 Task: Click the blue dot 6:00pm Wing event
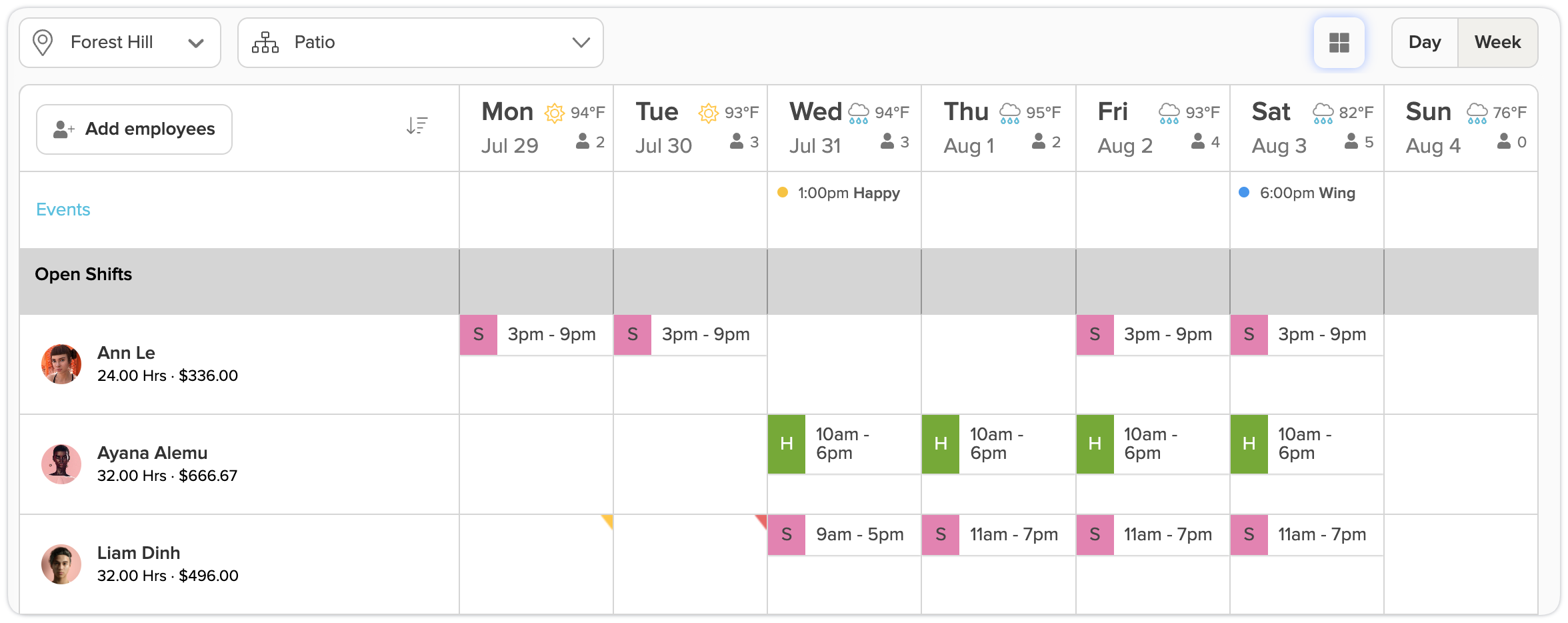(1299, 193)
